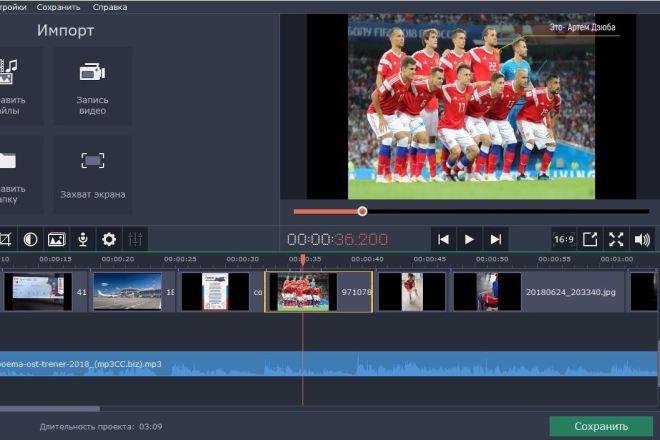Click the Импорт heading
Viewport: 660px width, 440px height.
[x=65, y=30]
